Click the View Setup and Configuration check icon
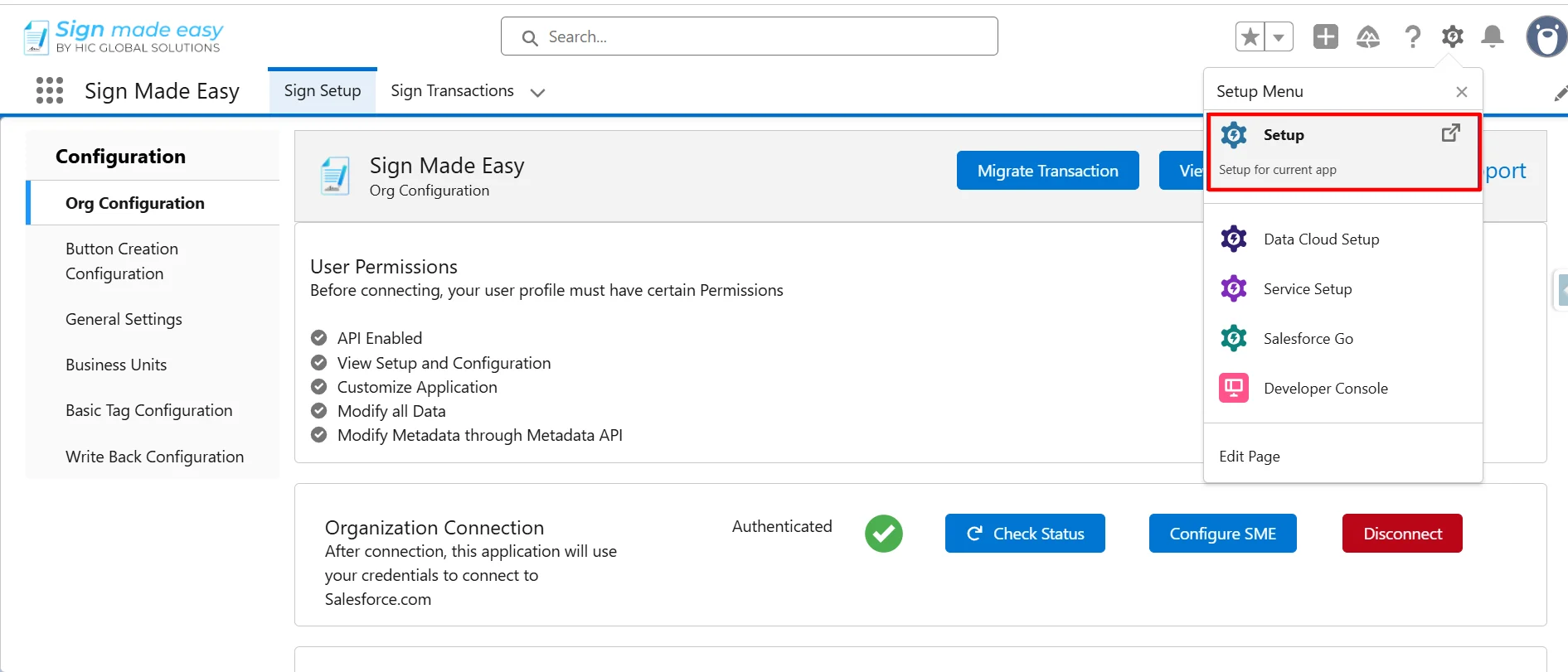Screen dimensions: 1568x672 tap(318, 363)
